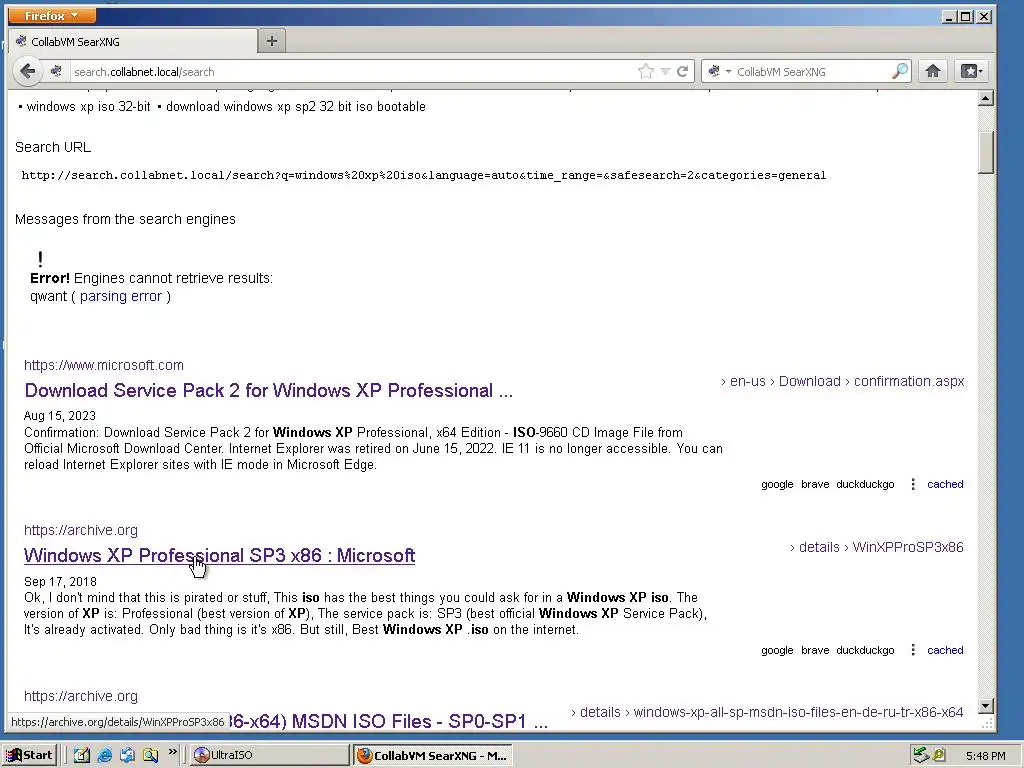
Task: Click suggestion download windows xp sp2 32 bit iso bootable
Action: tap(296, 106)
